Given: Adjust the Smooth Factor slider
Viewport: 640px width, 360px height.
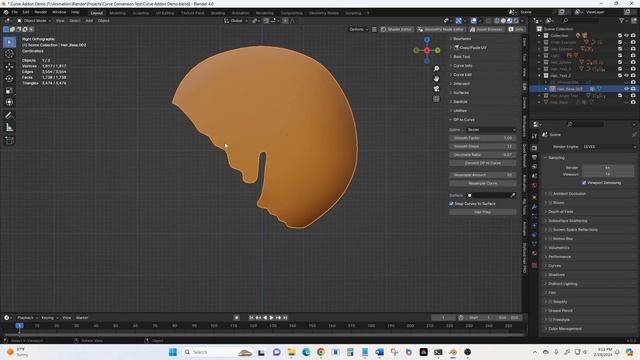Looking at the screenshot, I should 483,138.
